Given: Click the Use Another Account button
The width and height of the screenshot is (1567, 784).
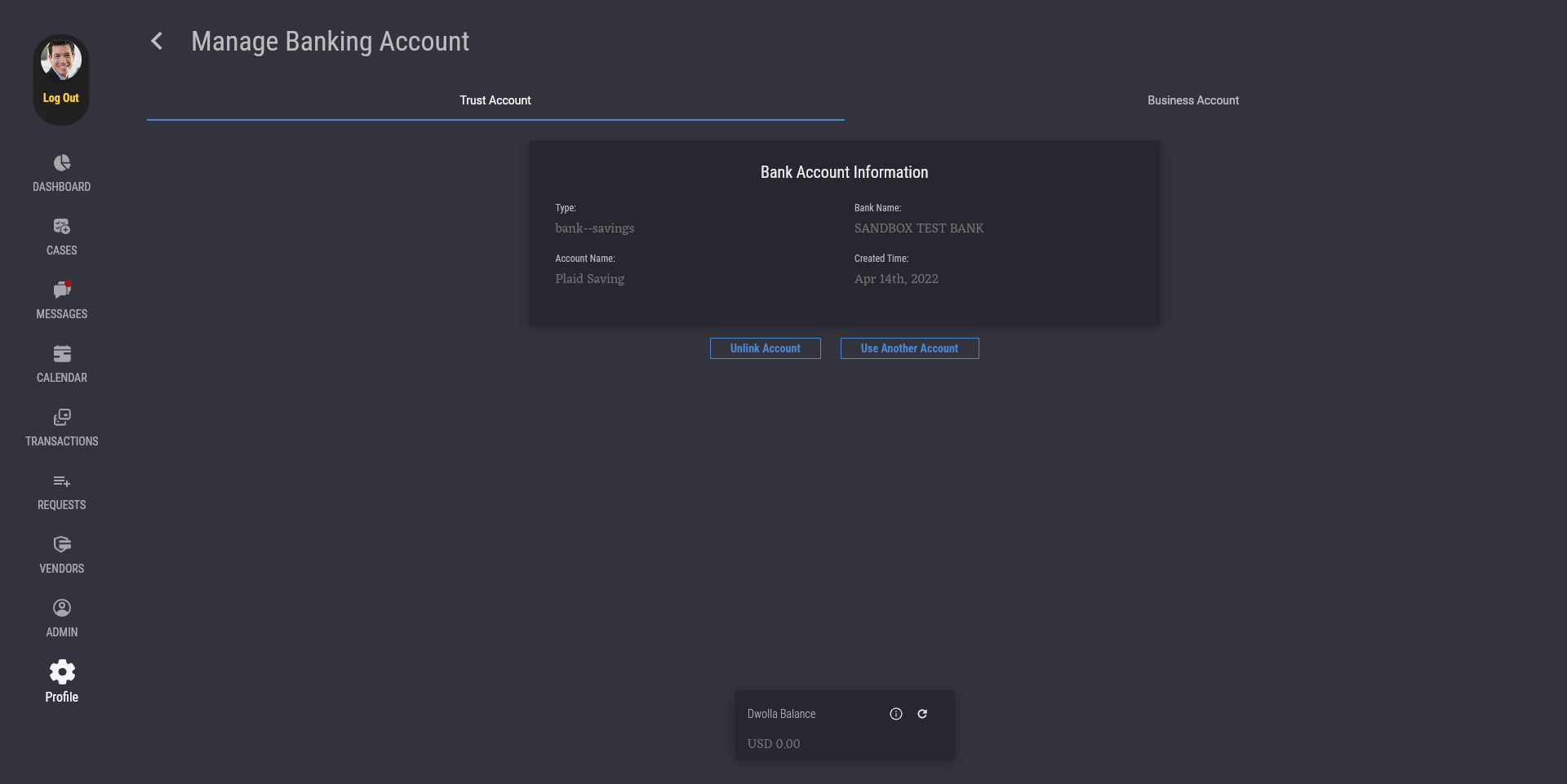Looking at the screenshot, I should click(x=909, y=348).
